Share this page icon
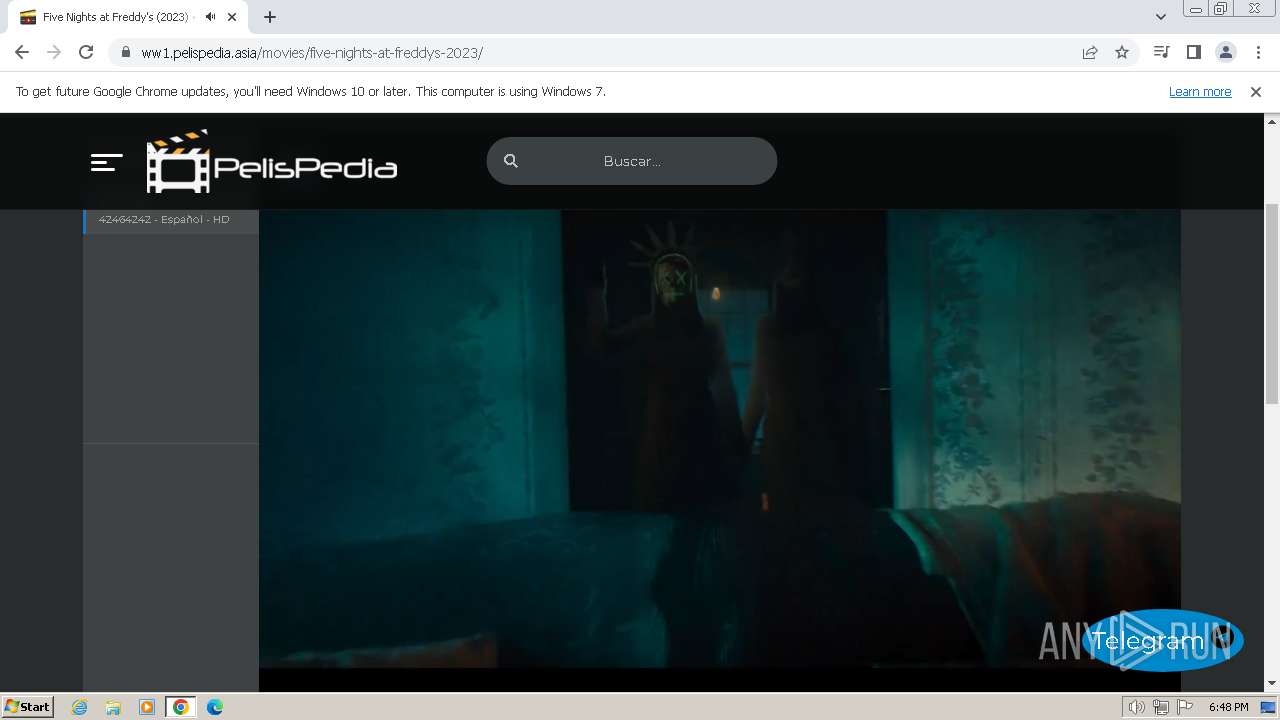This screenshot has width=1280, height=720. 1090,52
